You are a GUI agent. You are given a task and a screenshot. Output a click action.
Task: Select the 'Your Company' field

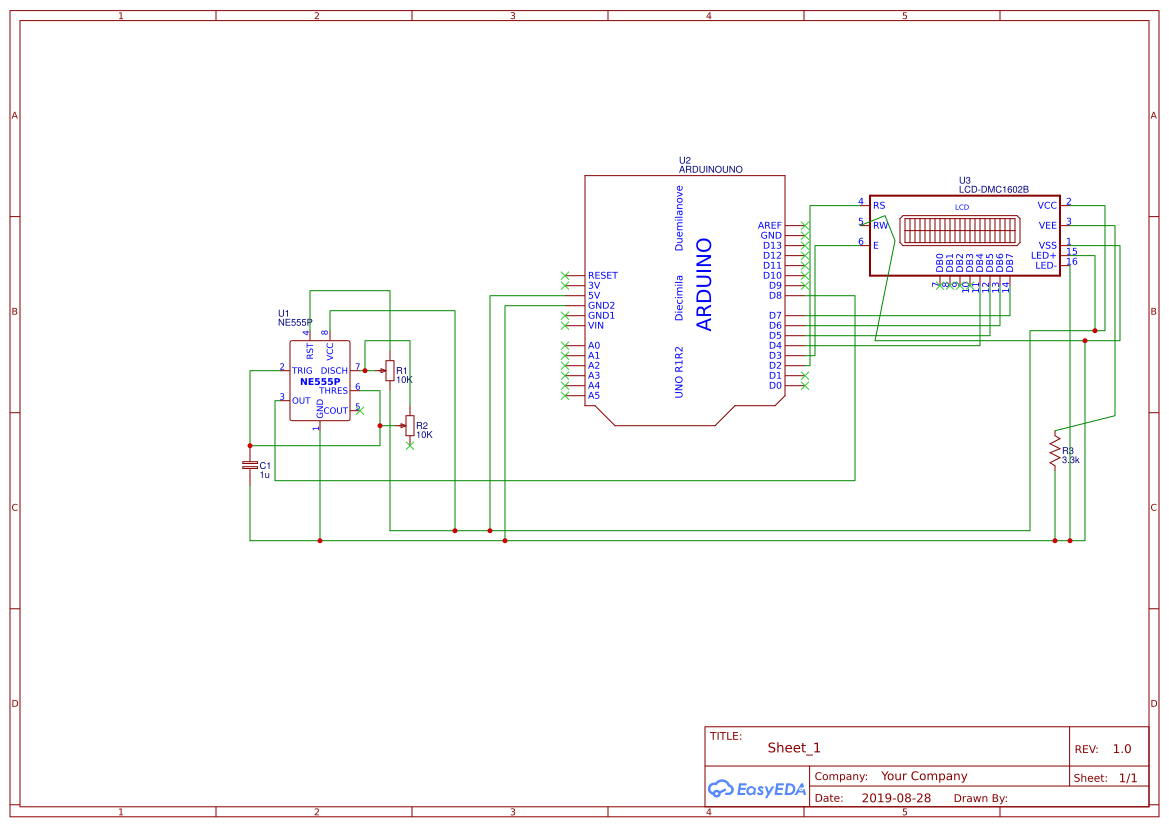pos(923,776)
